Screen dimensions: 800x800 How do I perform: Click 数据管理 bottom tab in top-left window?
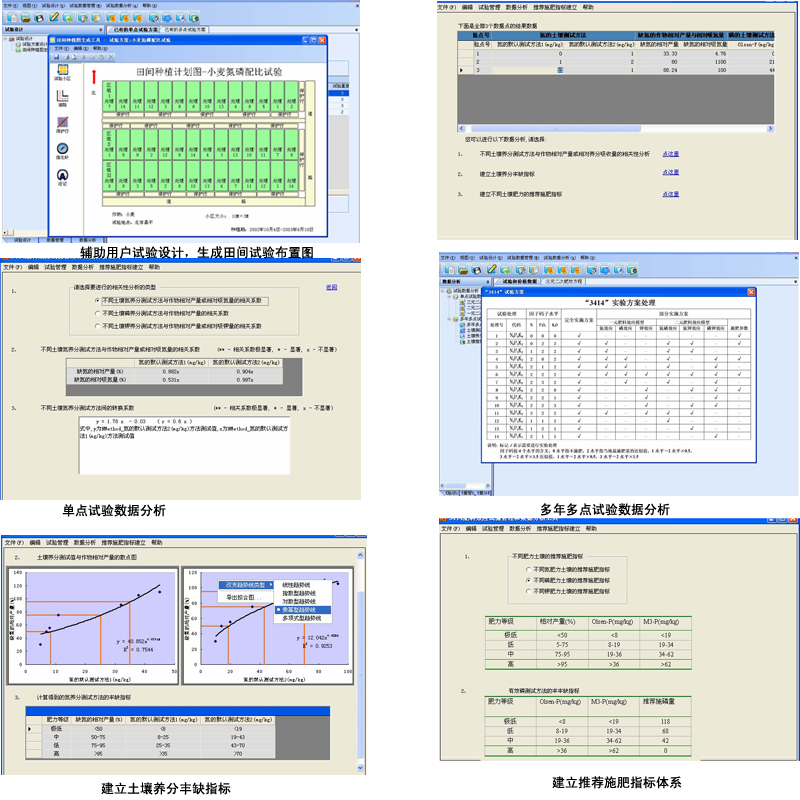tap(55, 240)
